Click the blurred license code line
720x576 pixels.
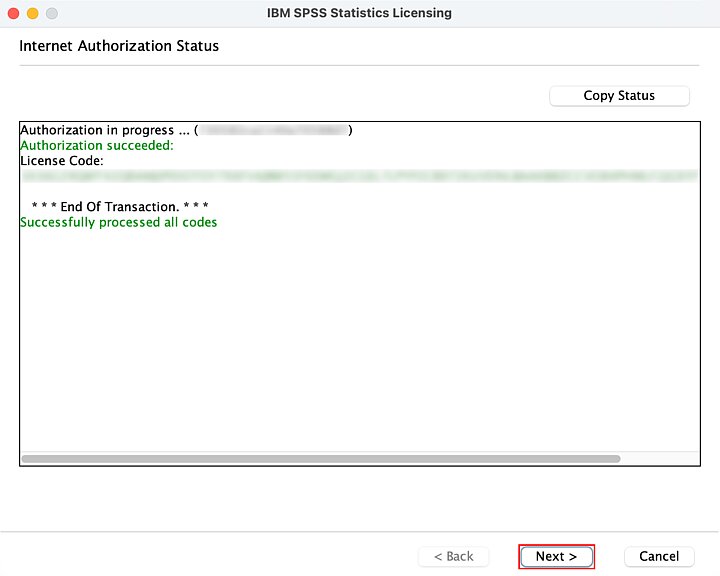tap(360, 176)
